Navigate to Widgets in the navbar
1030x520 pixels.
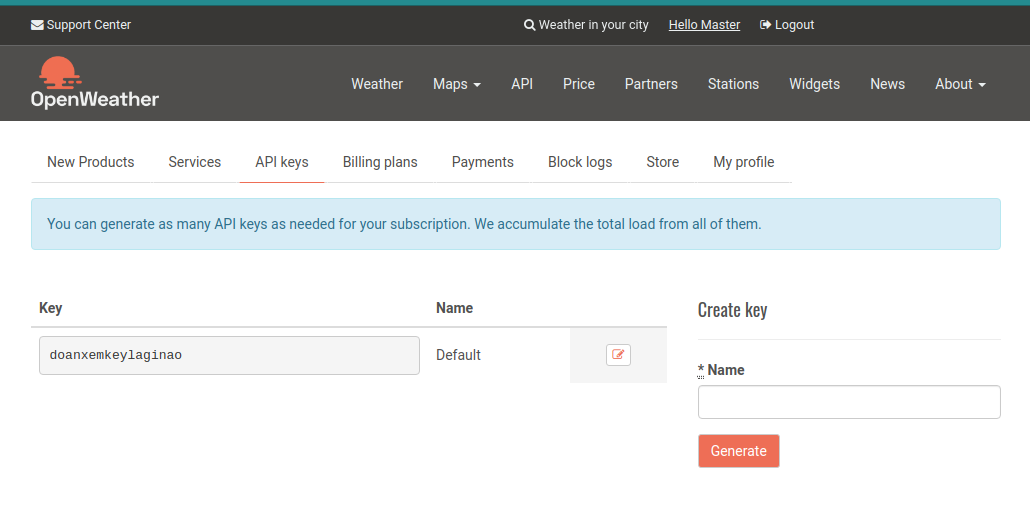point(814,84)
